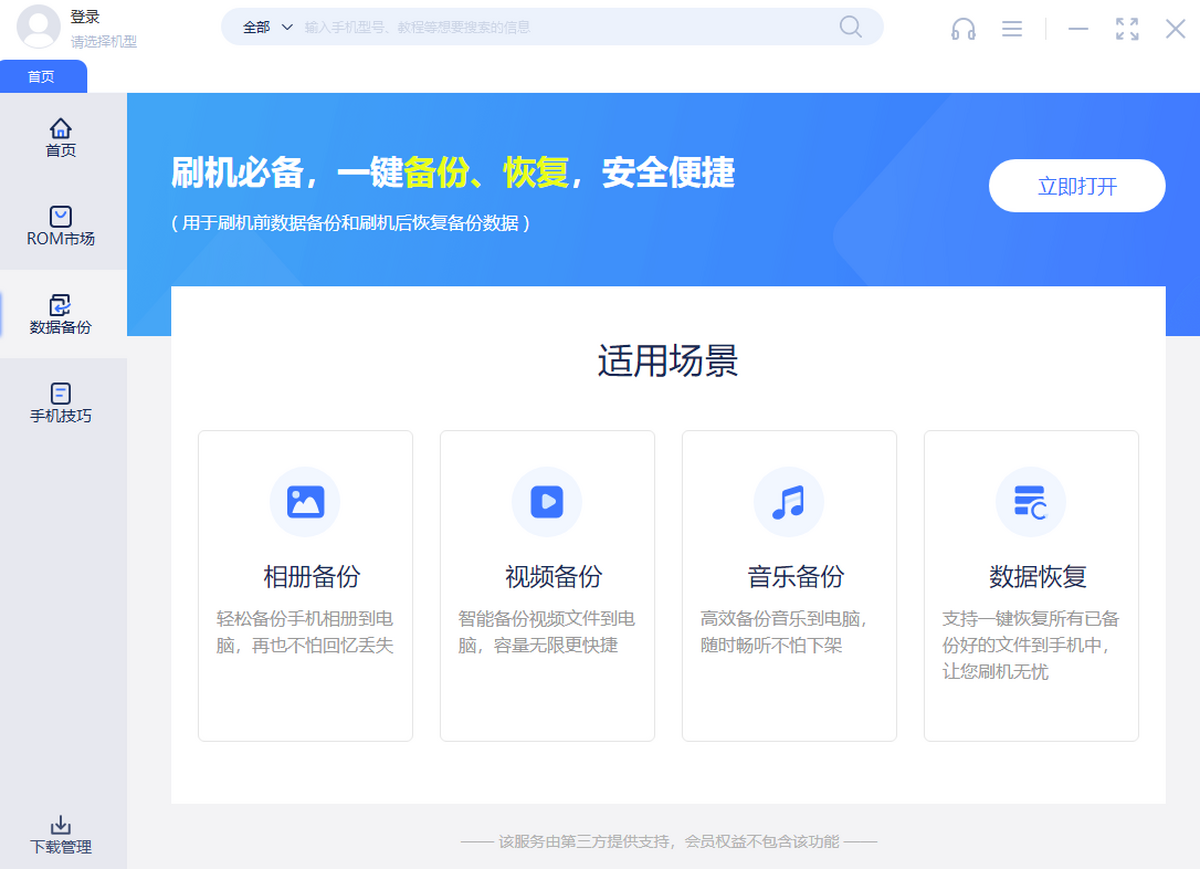Click the 登录 login link
Viewport: 1200px width, 869px height.
pos(85,17)
